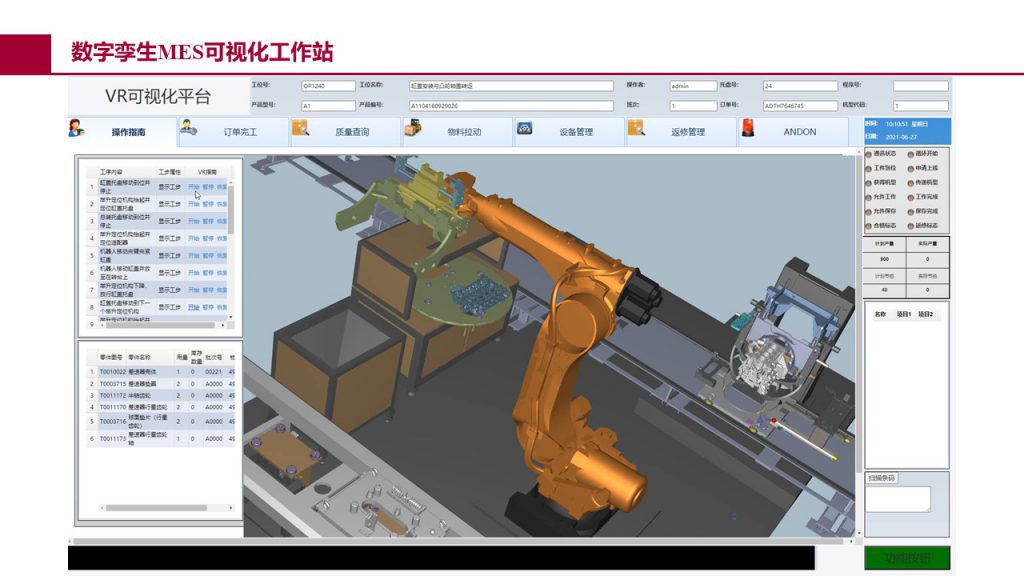Click 开始 link in step row 6
This screenshot has width=1024, height=576.
click(194, 272)
